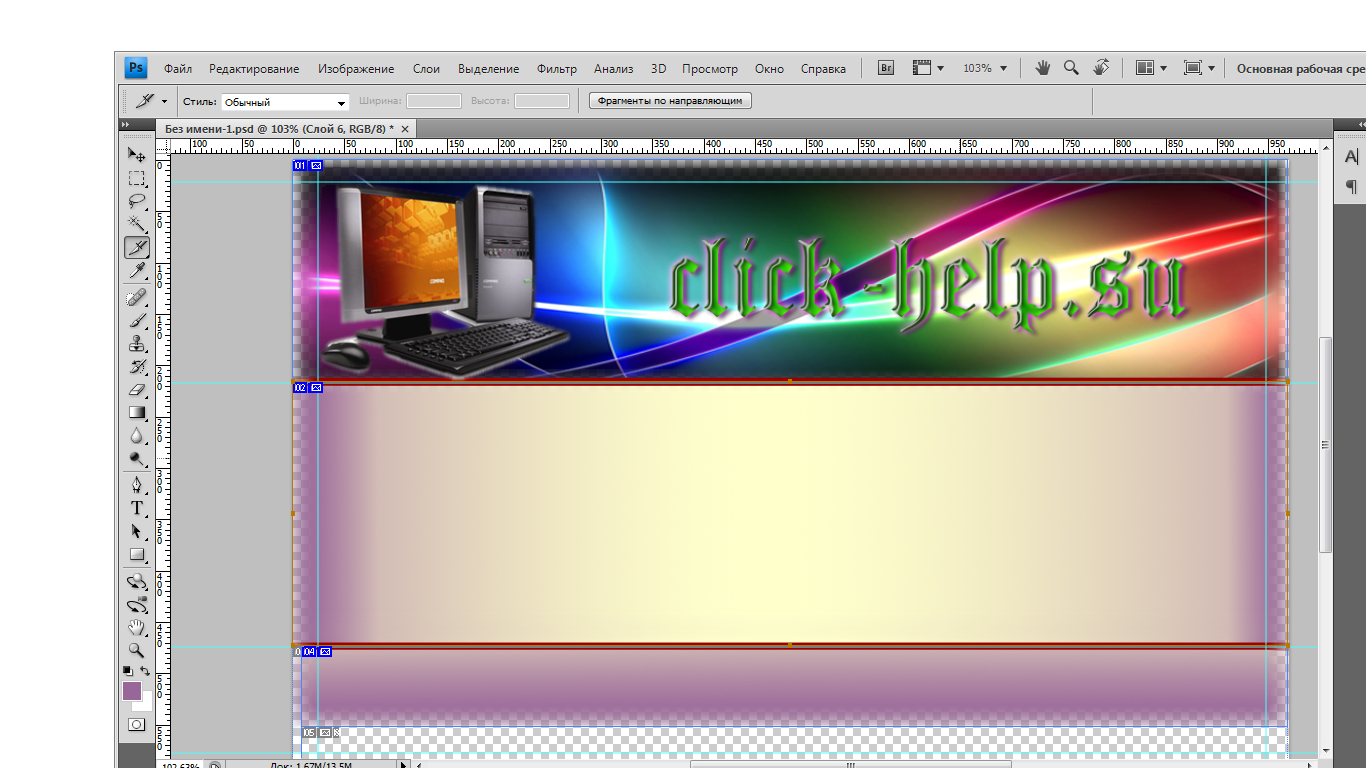Click the Zoom magnifier in application bar
Viewport: 1366px width, 768px height.
click(1071, 68)
